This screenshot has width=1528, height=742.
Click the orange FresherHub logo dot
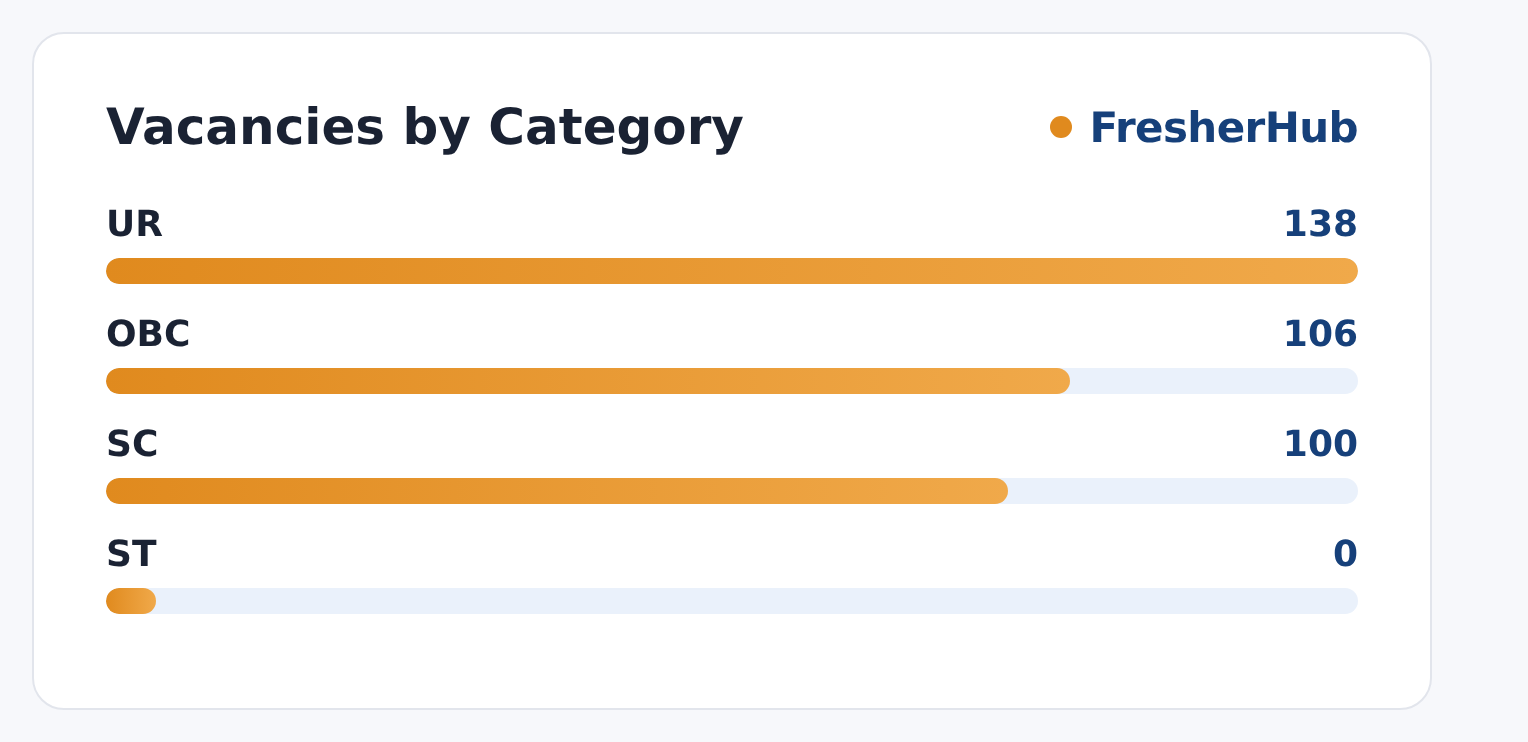click(x=1061, y=127)
